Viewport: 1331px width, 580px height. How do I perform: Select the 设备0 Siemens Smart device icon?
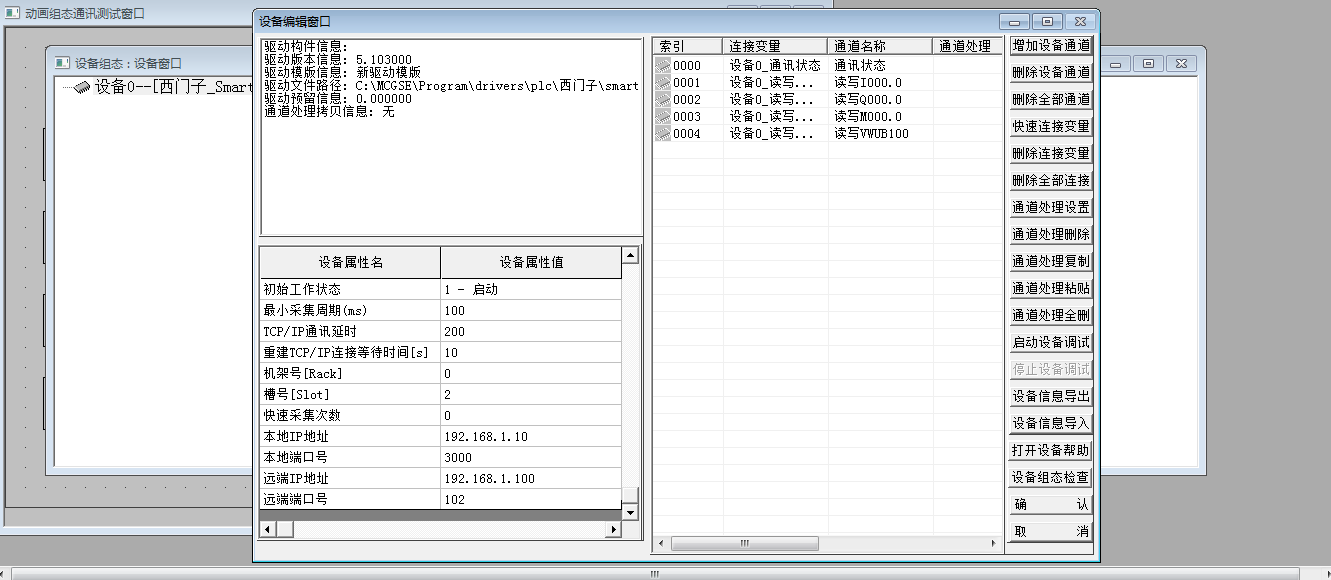tap(82, 87)
